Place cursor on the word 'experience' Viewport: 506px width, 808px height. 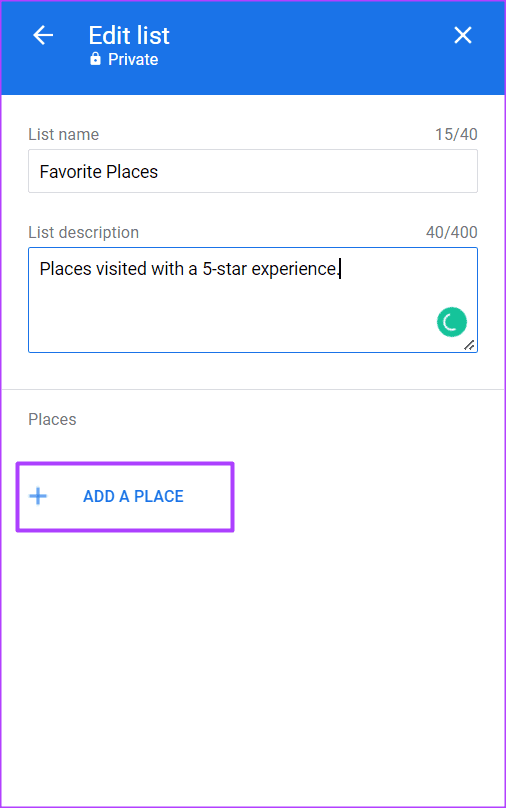(294, 269)
